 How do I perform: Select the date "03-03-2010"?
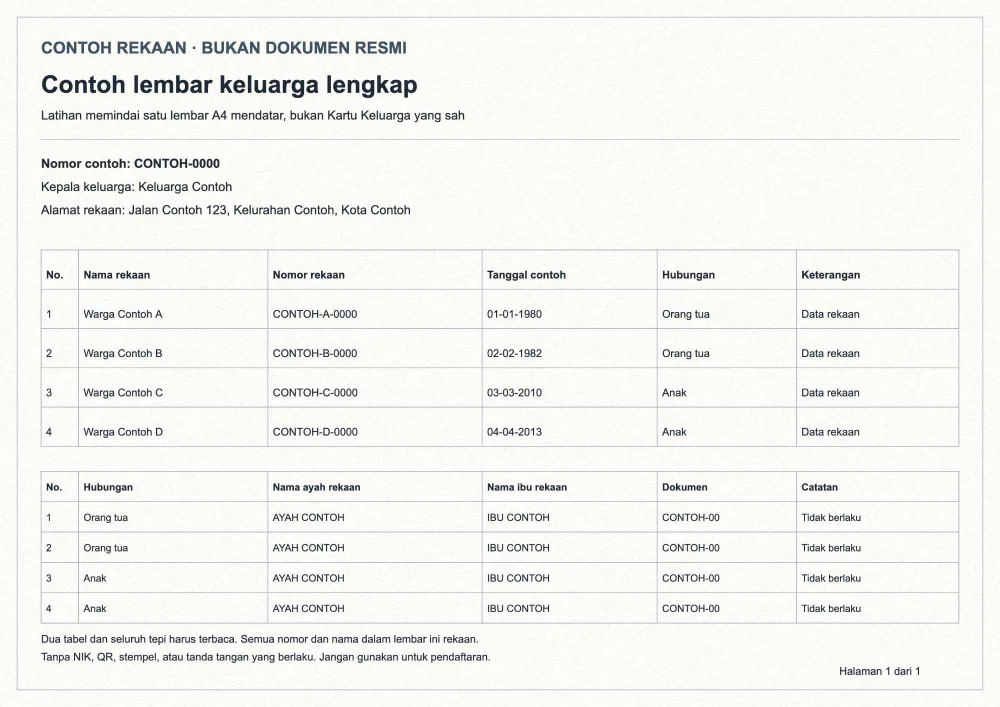click(x=515, y=393)
